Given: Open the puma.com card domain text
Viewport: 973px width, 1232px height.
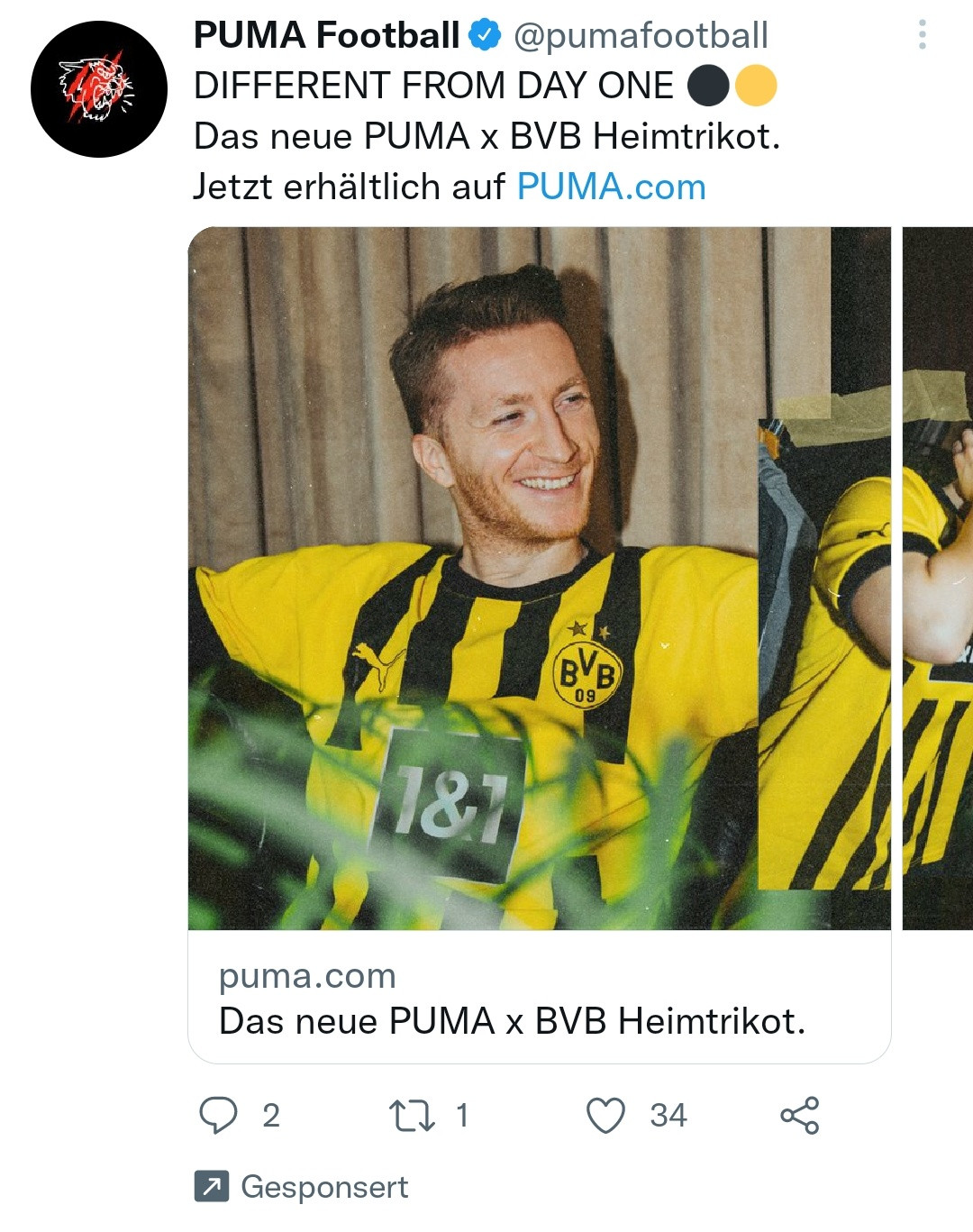Looking at the screenshot, I should tap(307, 975).
